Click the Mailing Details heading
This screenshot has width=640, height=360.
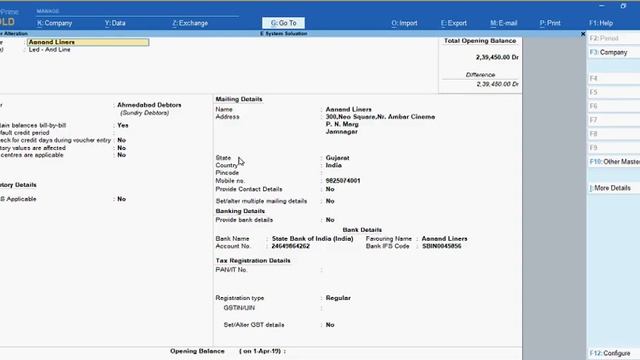click(239, 99)
